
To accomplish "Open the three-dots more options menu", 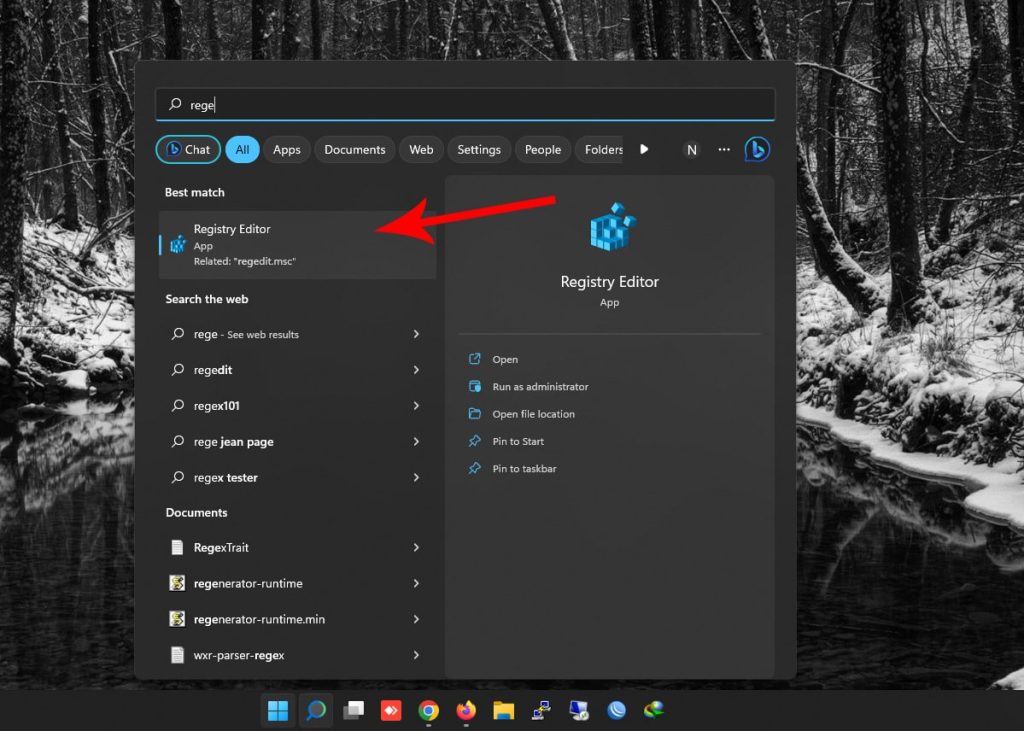I will [724, 150].
